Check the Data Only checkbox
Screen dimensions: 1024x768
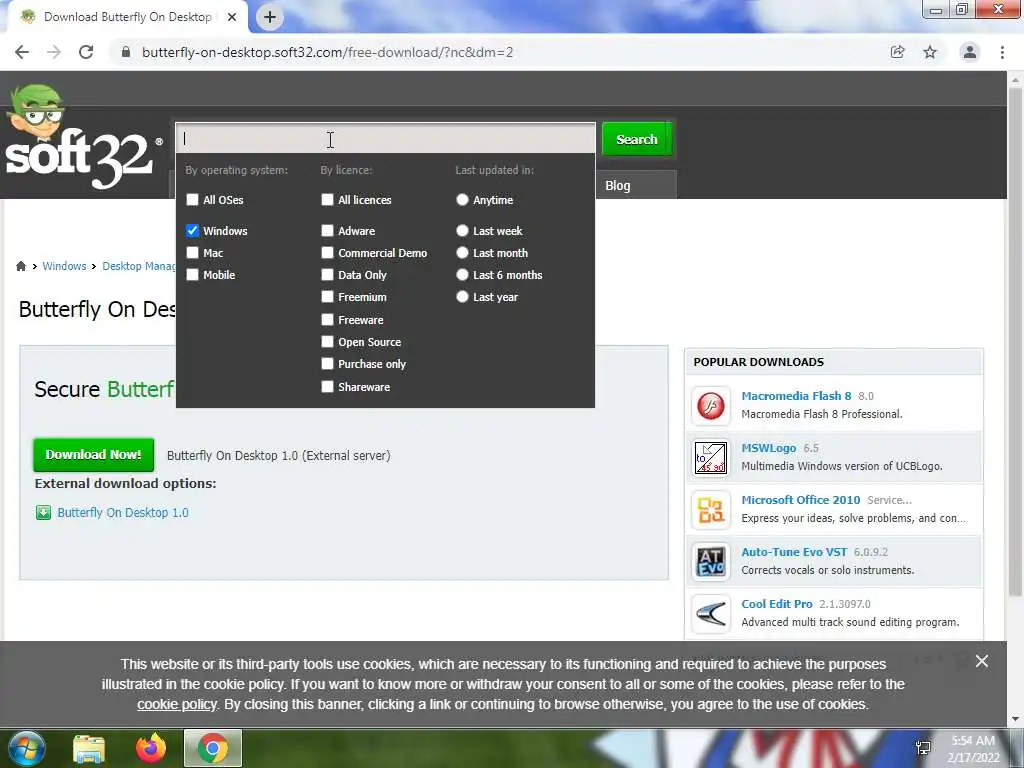[327, 275]
